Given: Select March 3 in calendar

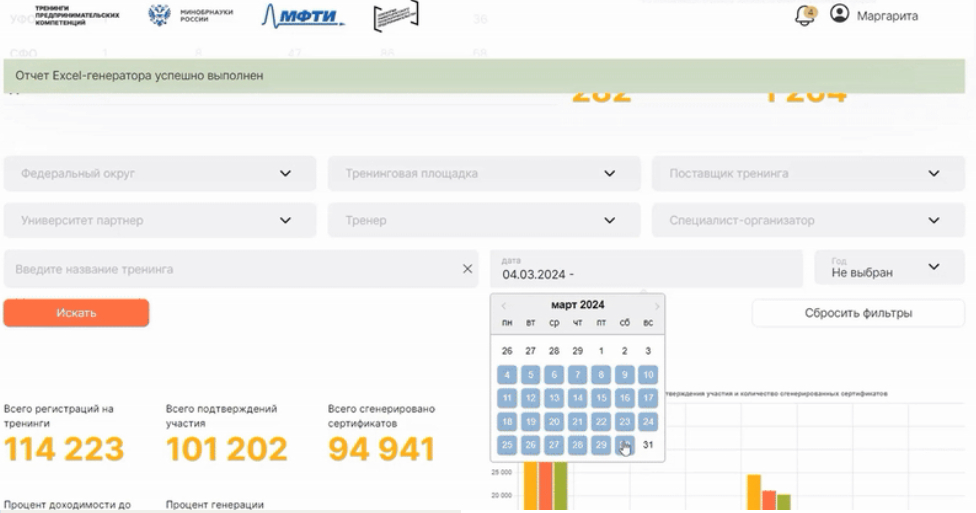Looking at the screenshot, I should [648, 351].
